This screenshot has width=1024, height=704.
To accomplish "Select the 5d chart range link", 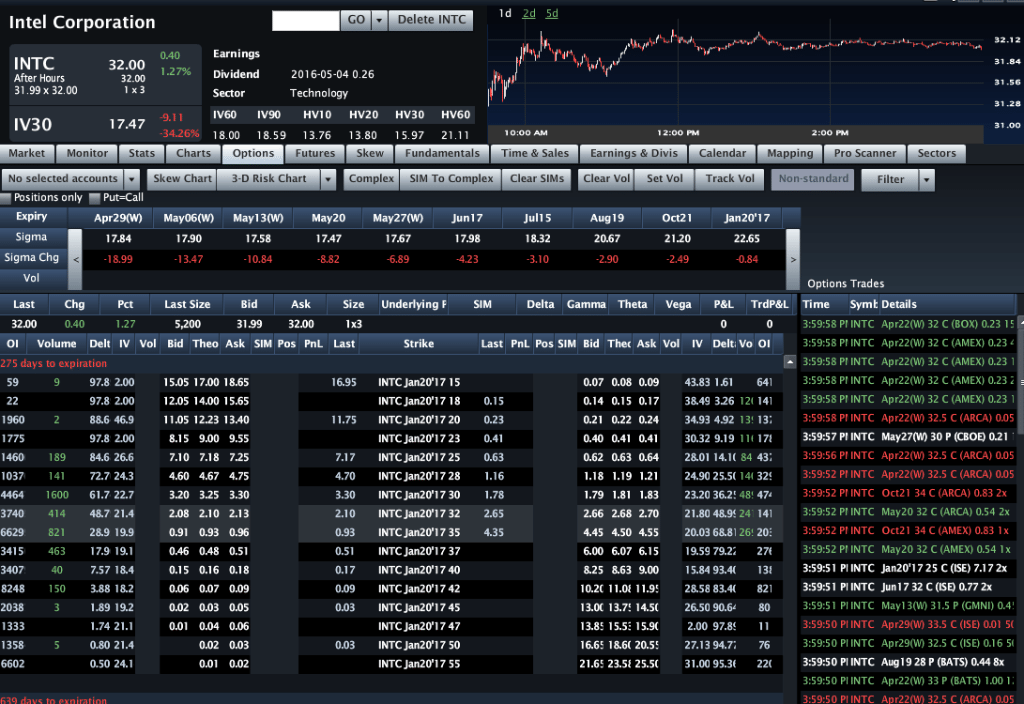I will (x=552, y=13).
